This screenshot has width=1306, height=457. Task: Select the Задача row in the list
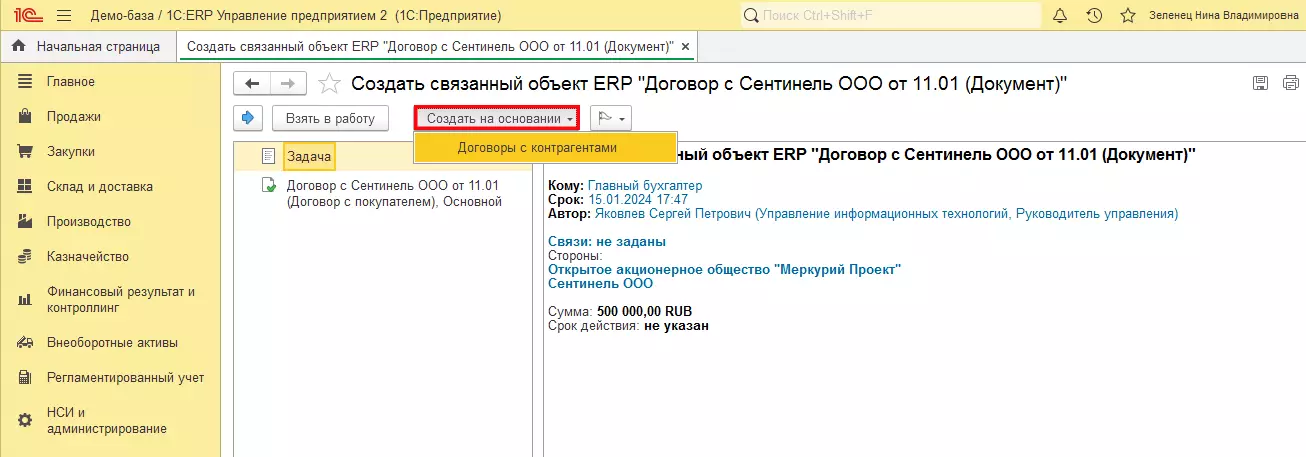point(384,156)
